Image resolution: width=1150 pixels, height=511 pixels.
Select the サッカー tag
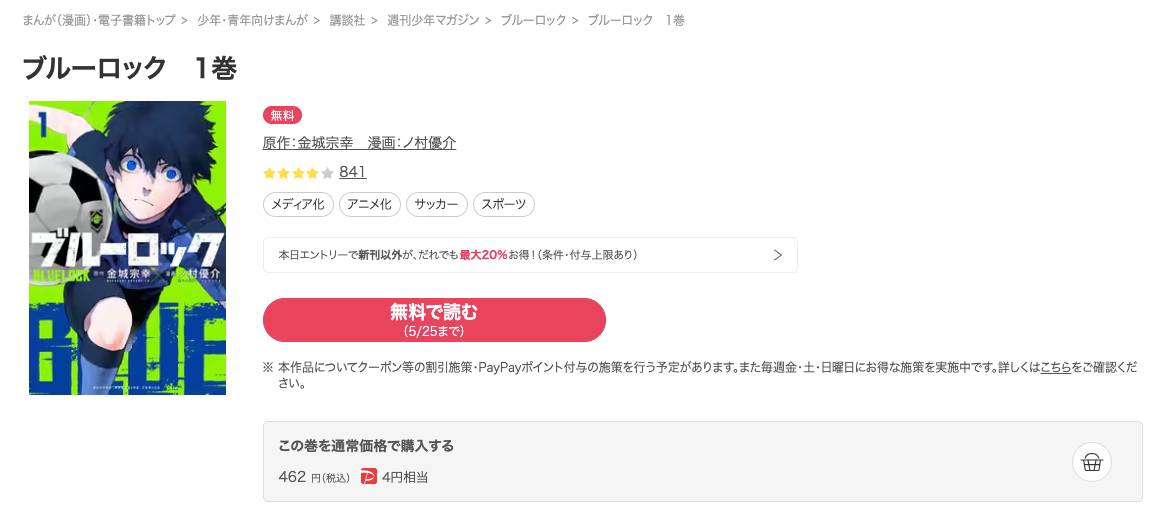[436, 205]
